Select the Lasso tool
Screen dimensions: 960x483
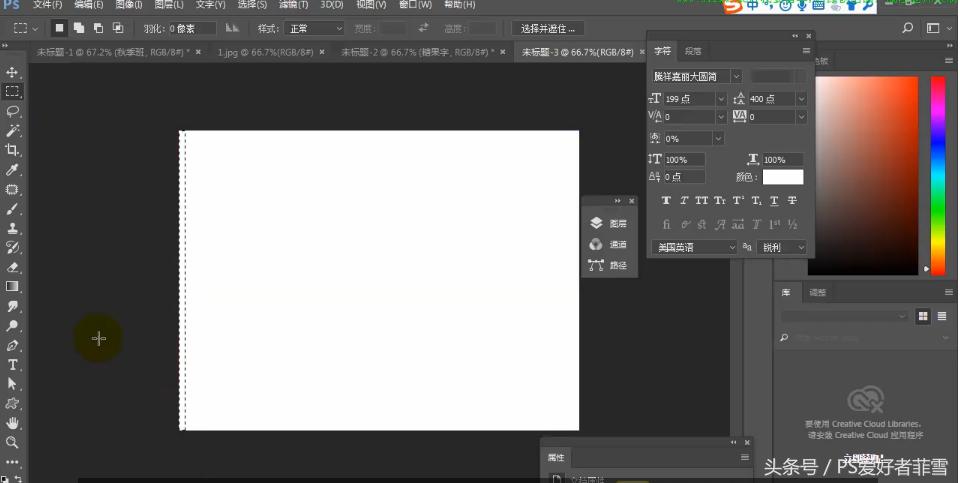pos(12,111)
